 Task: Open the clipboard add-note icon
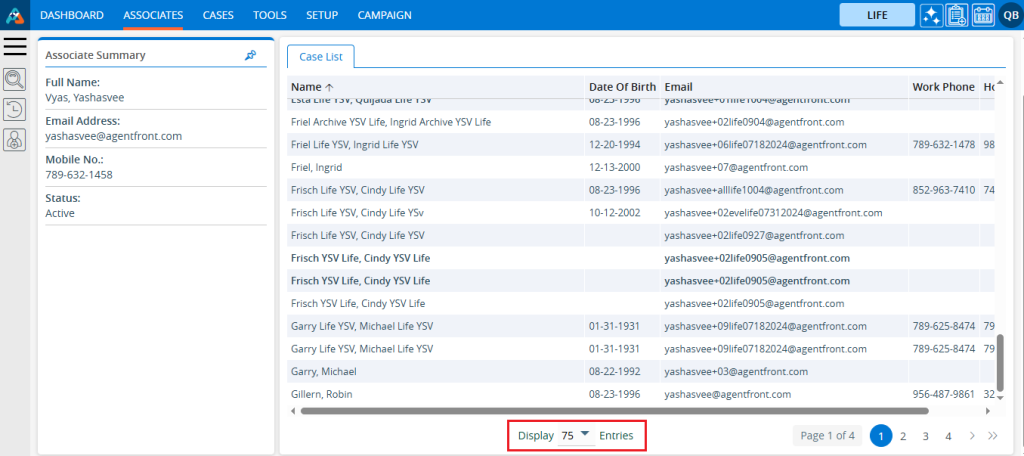[x=957, y=15]
